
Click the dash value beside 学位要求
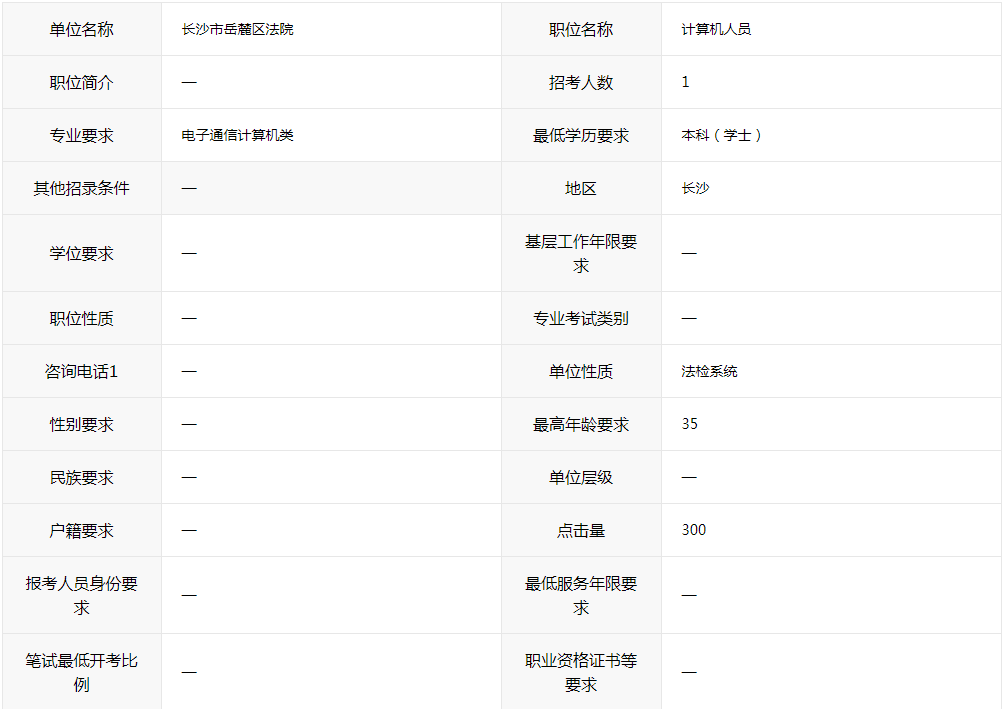pyautogui.click(x=189, y=254)
